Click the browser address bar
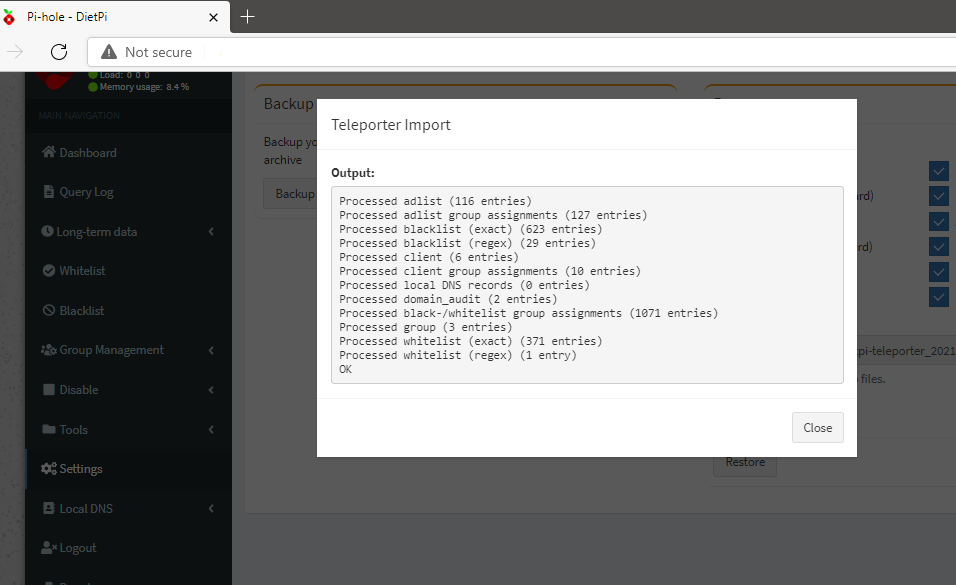The height and width of the screenshot is (585, 956). 521,52
